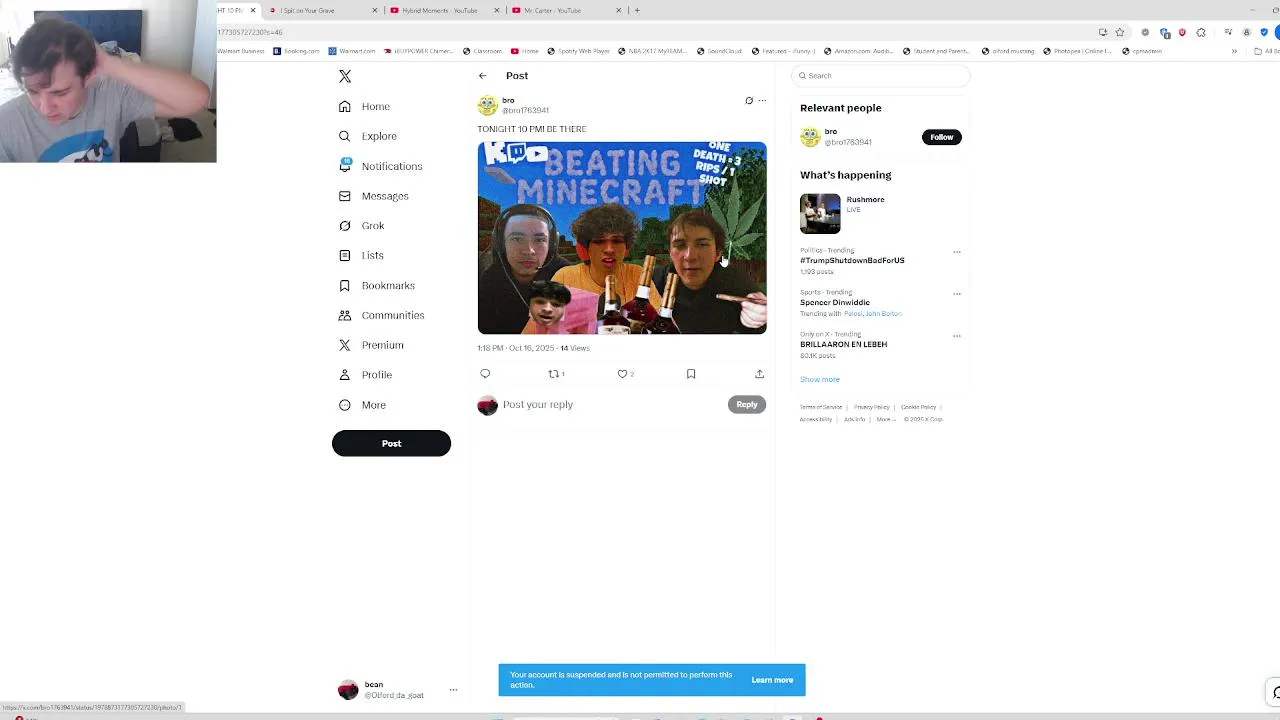Open the three-dot menu on bro's post
Screen dimensions: 1280x720
(762, 100)
